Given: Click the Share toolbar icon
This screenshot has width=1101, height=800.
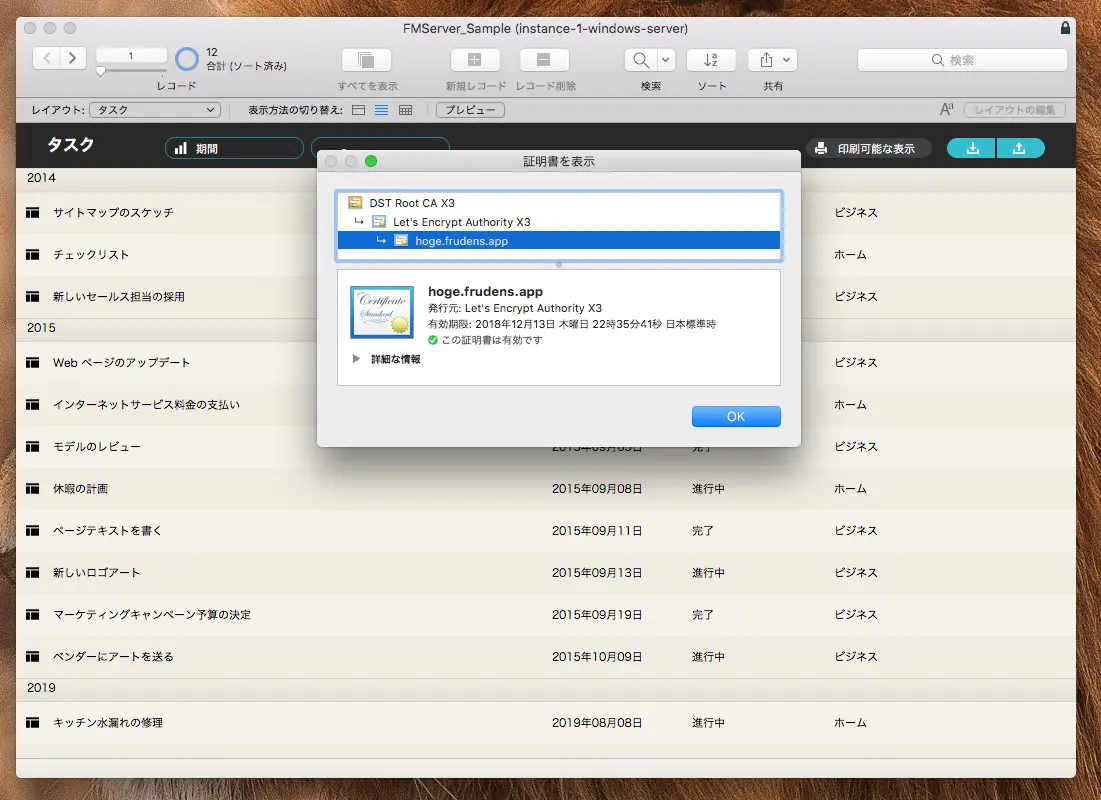Looking at the screenshot, I should [x=766, y=60].
